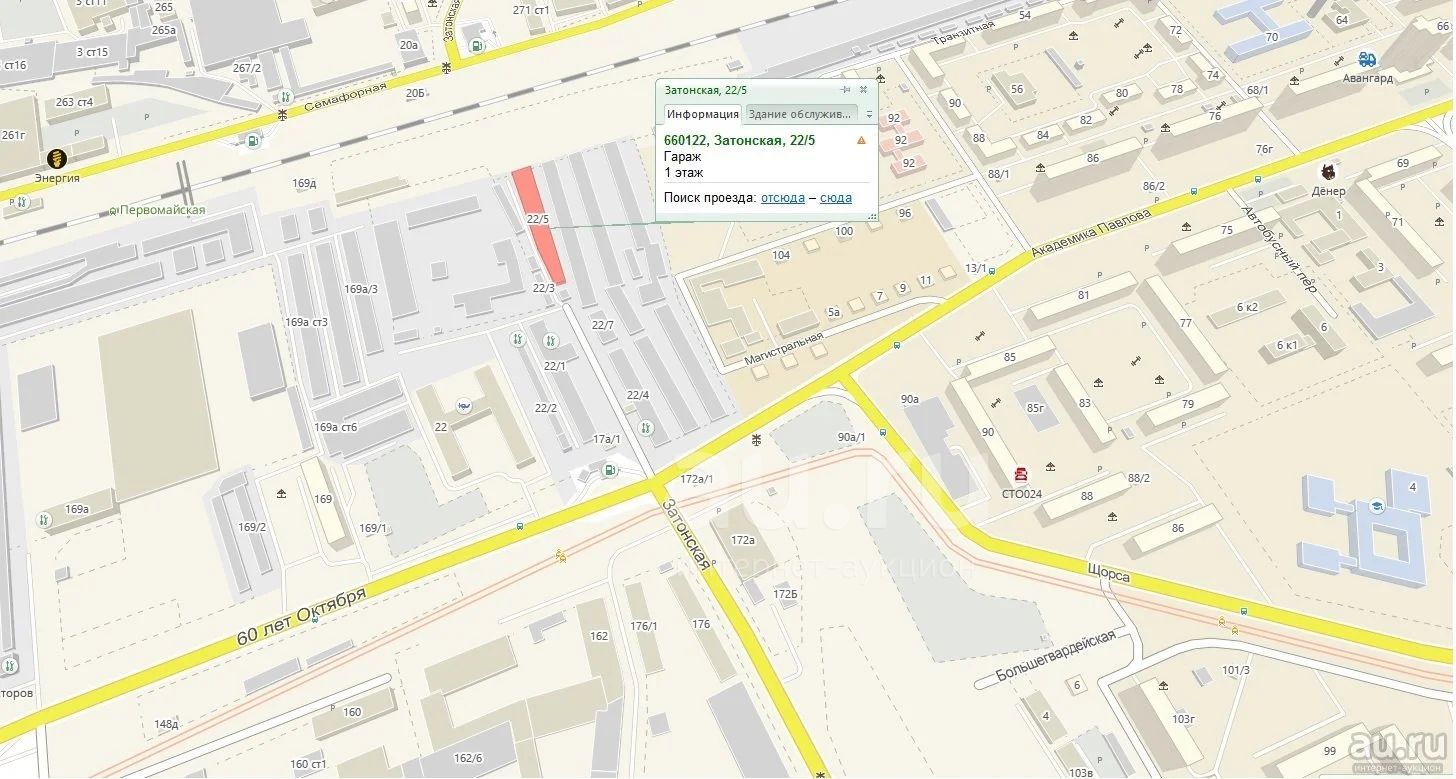The width and height of the screenshot is (1456, 779).
Task: Select the red highlighted building 22/5
Action: click(x=538, y=226)
